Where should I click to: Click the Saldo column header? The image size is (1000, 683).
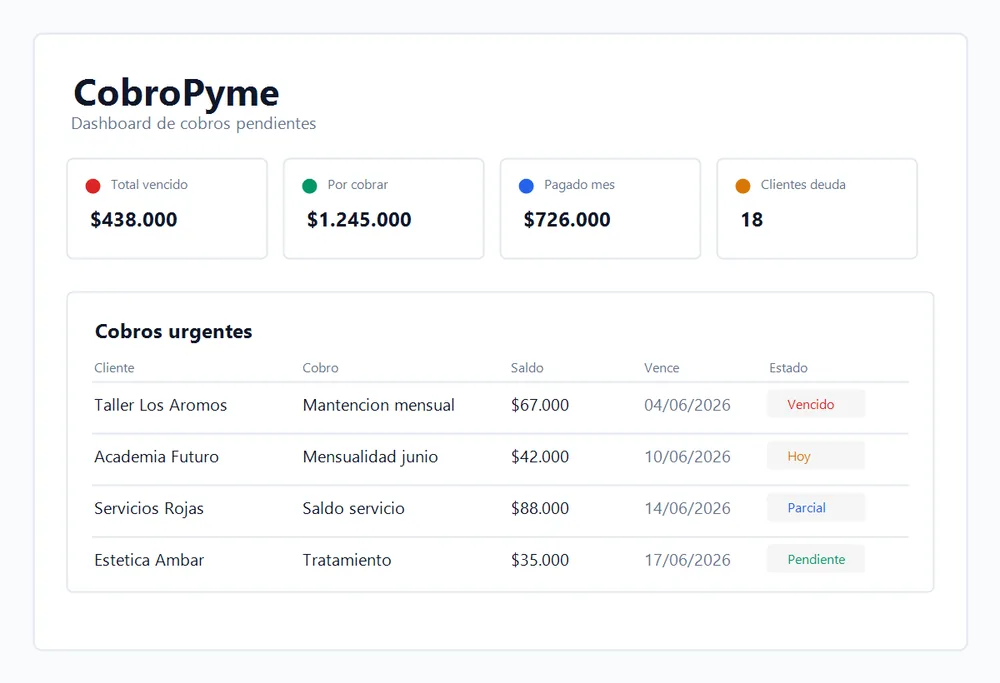pos(527,368)
